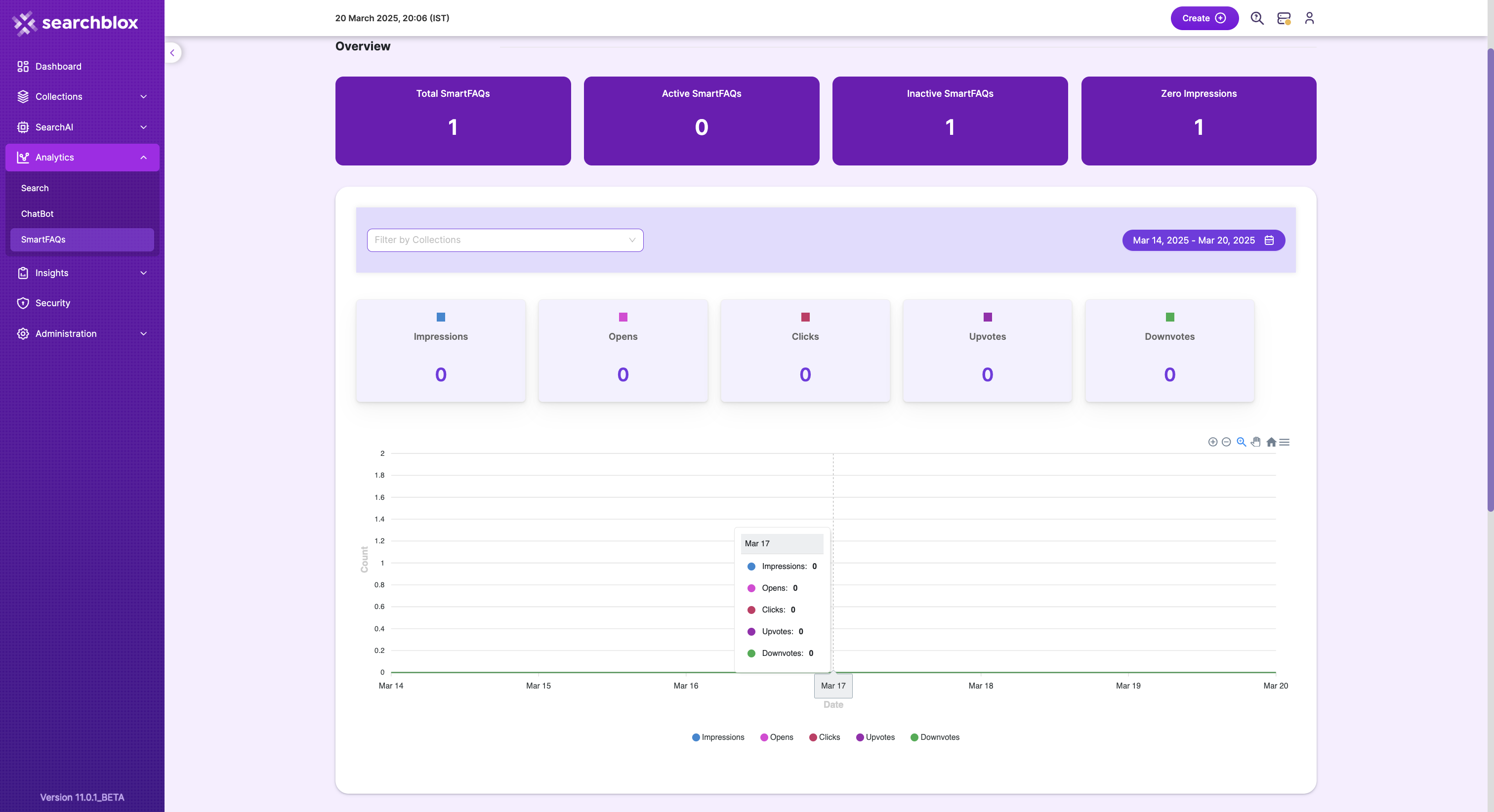Click the chart zoom in icon
Screen dimensions: 1494x812
(1212, 442)
